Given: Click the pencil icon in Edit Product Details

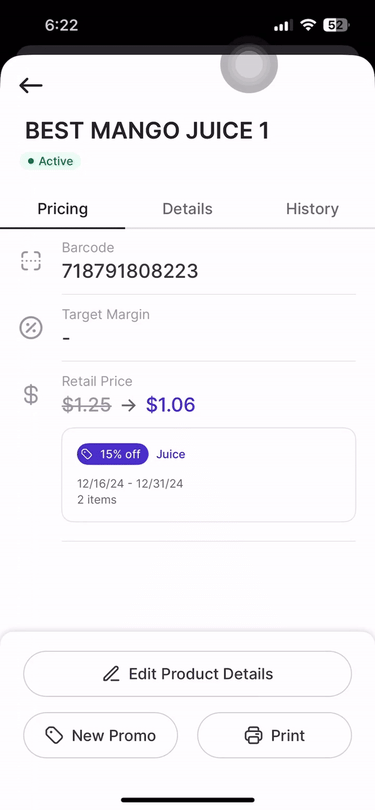Looking at the screenshot, I should point(111,674).
